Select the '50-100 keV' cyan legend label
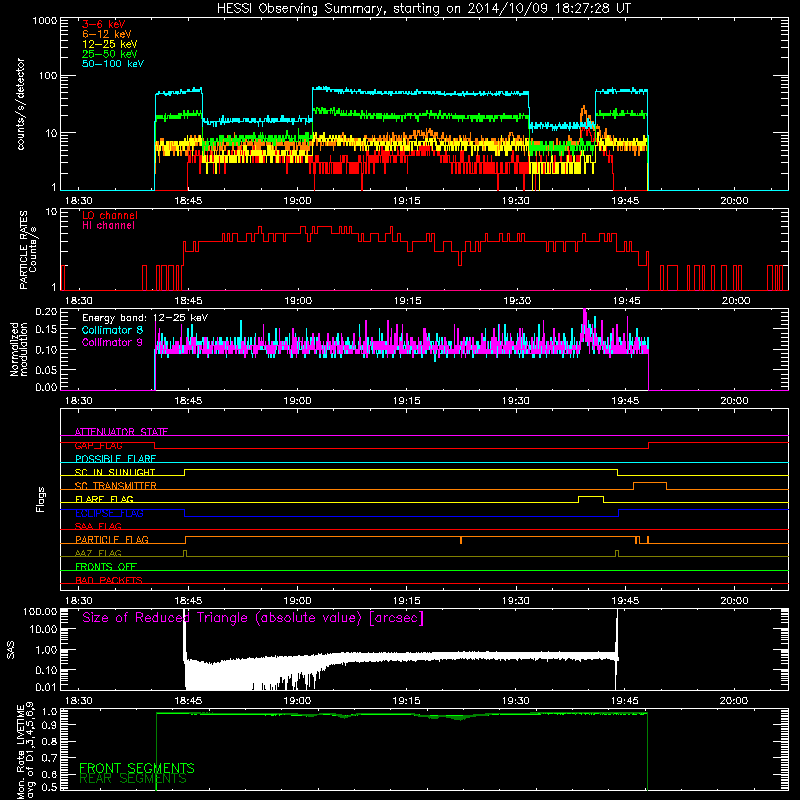 click(x=113, y=64)
